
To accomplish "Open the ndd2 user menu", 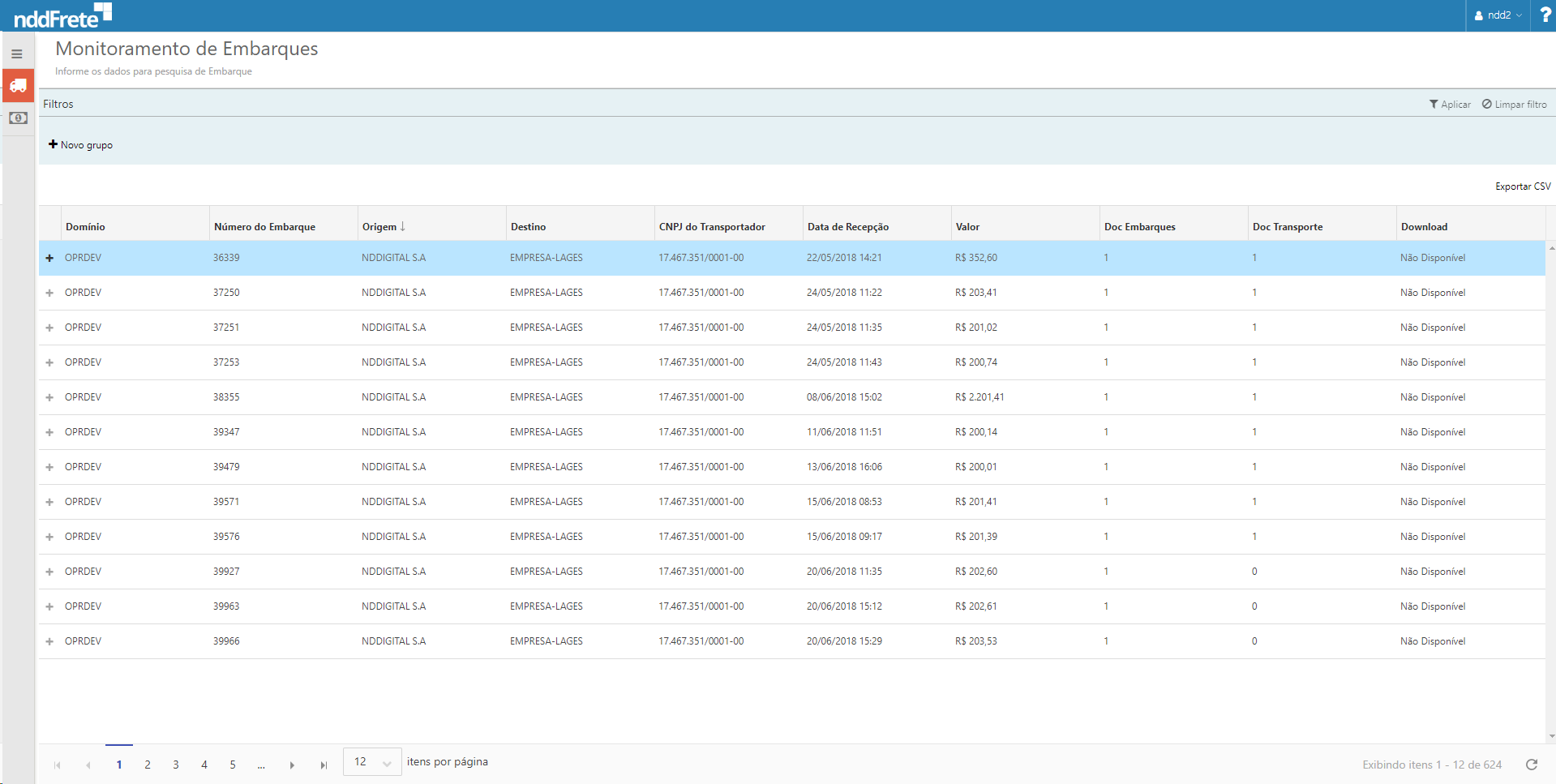I will point(1498,15).
